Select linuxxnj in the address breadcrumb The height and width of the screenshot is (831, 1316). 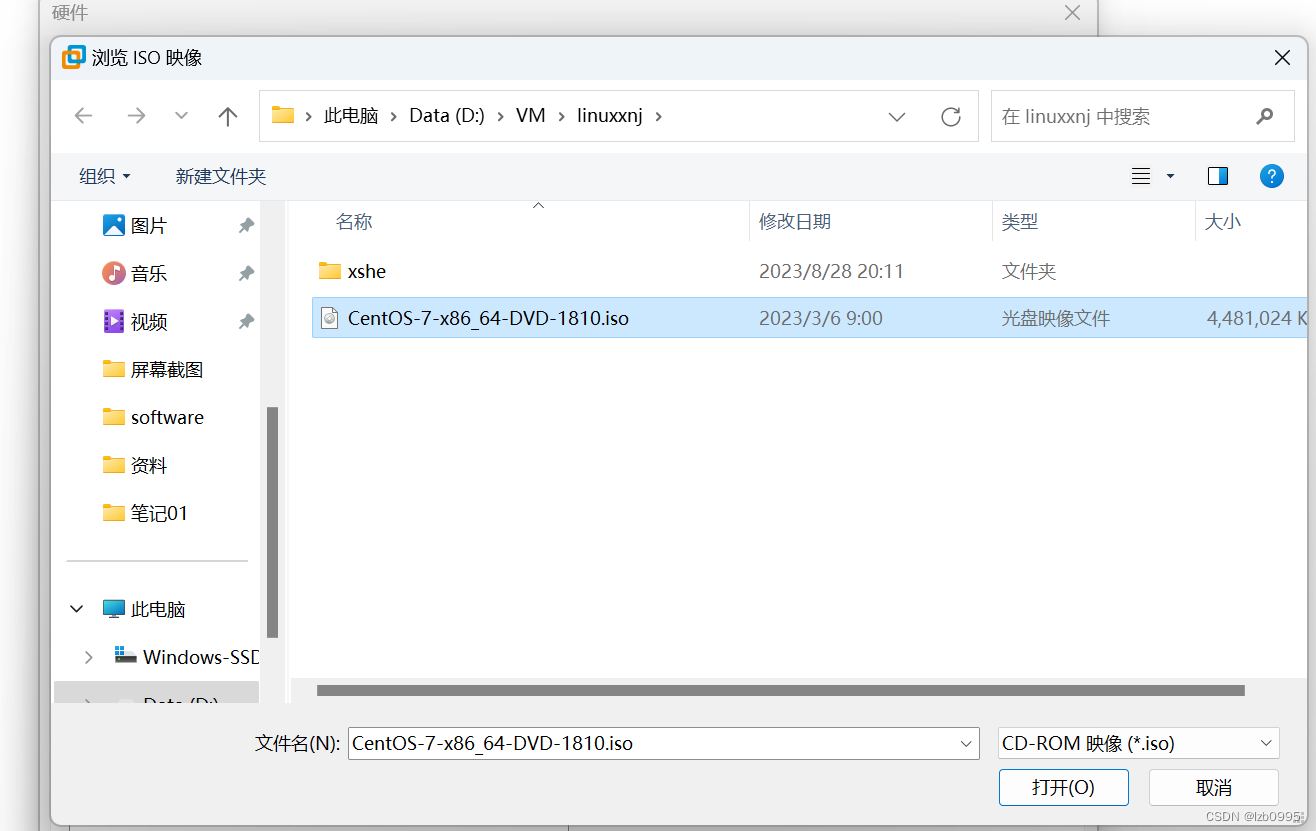coord(610,116)
